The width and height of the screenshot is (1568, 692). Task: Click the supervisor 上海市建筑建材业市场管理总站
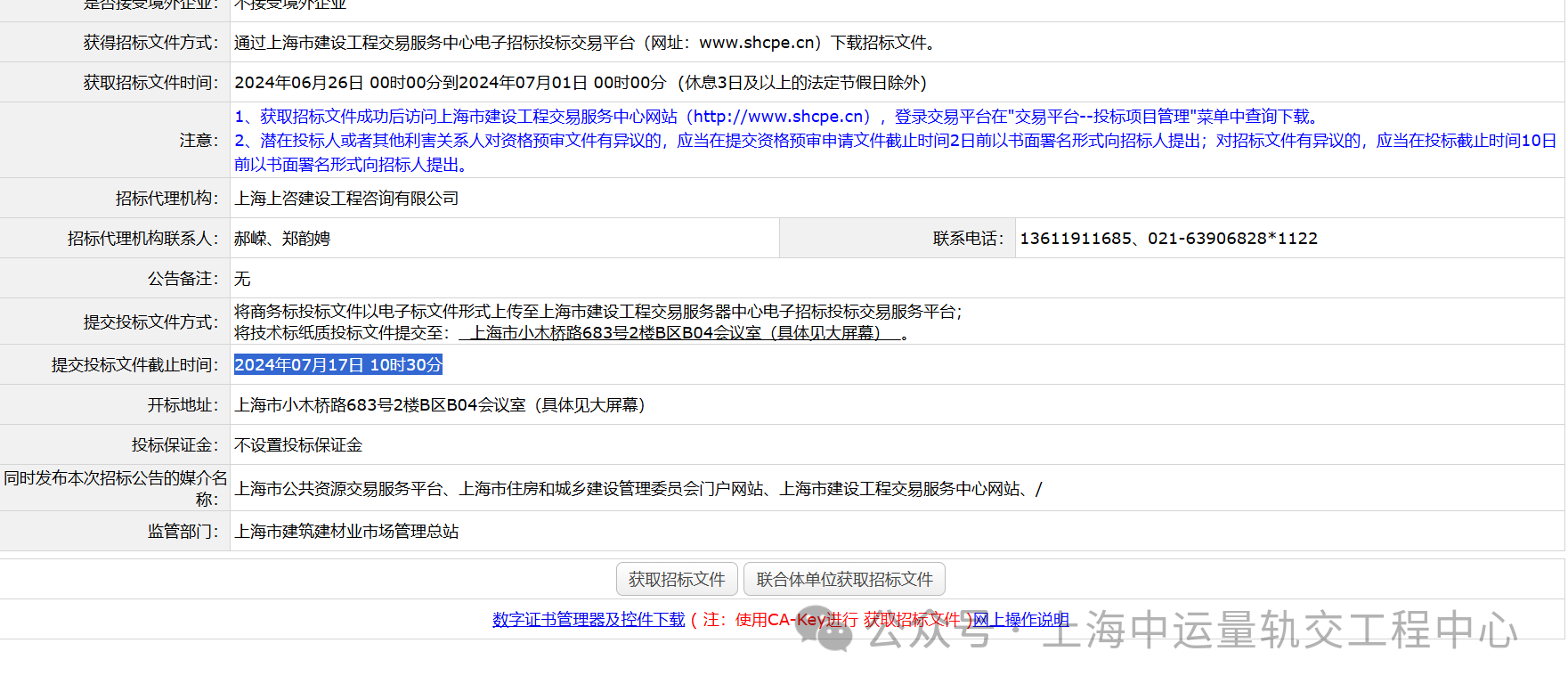pyautogui.click(x=346, y=531)
